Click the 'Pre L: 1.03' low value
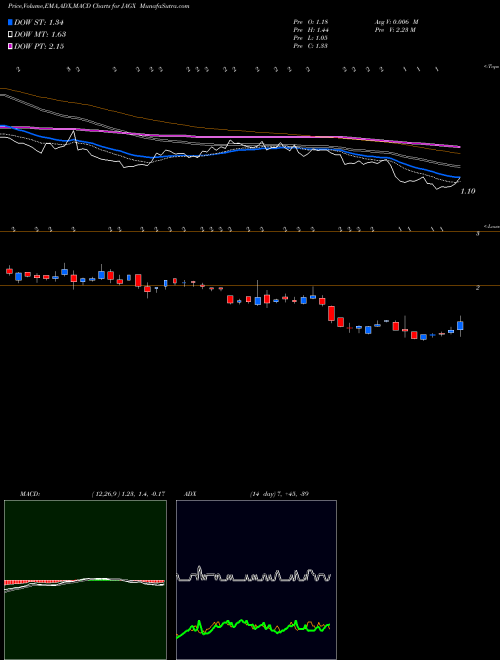Screen dimensions: 500x660 tap(311, 38)
